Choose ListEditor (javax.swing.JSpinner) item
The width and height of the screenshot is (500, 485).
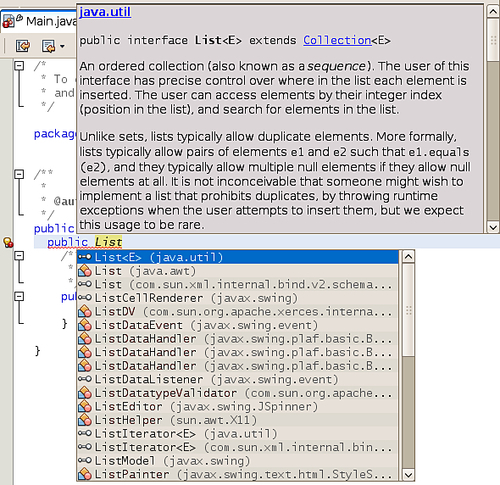(x=238, y=407)
